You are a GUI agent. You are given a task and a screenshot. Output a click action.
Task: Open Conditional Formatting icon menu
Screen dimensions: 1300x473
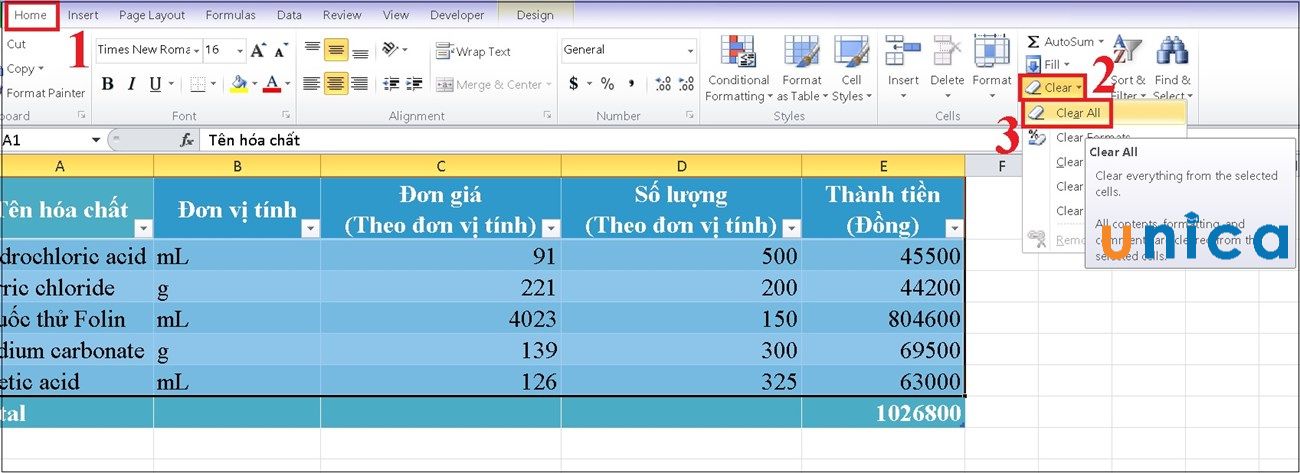point(738,52)
